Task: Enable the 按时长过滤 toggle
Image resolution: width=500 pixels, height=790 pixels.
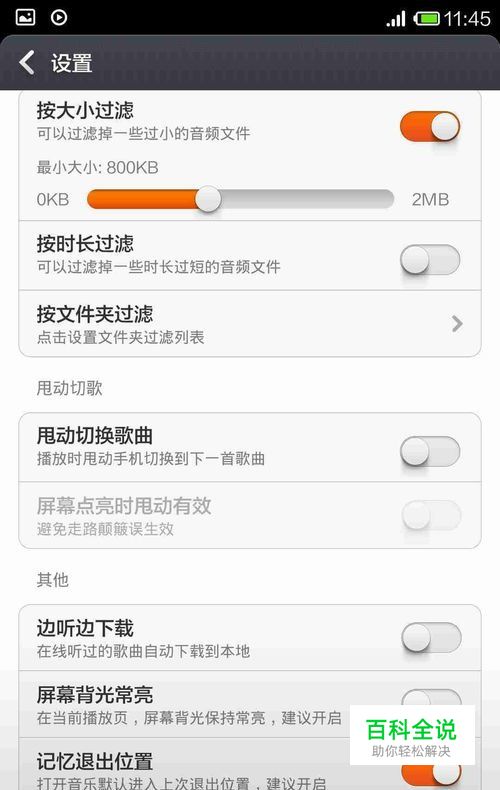Action: coord(430,260)
